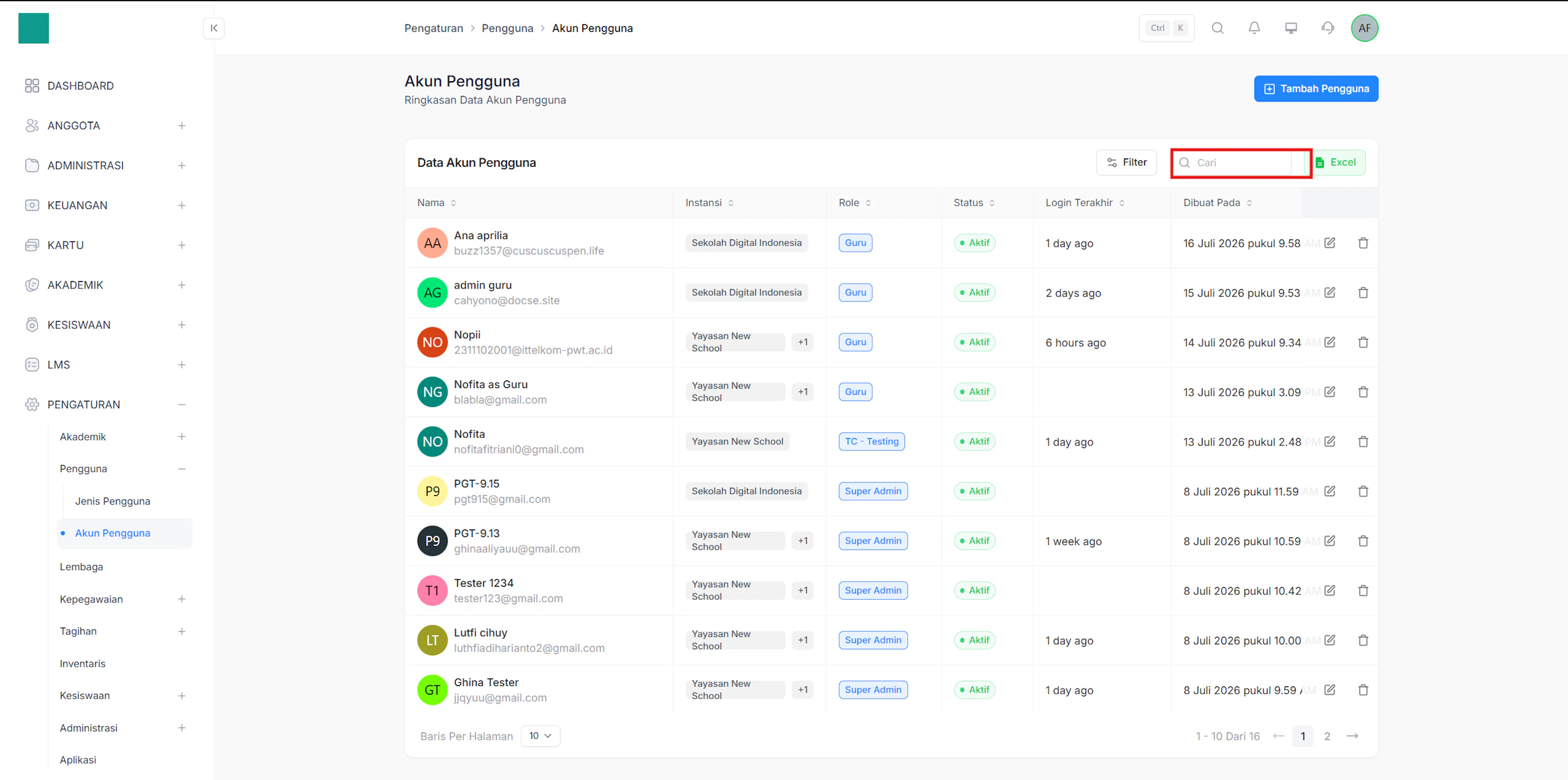This screenshot has height=780, width=1568.
Task: Export data with Excel button
Action: coord(1338,163)
